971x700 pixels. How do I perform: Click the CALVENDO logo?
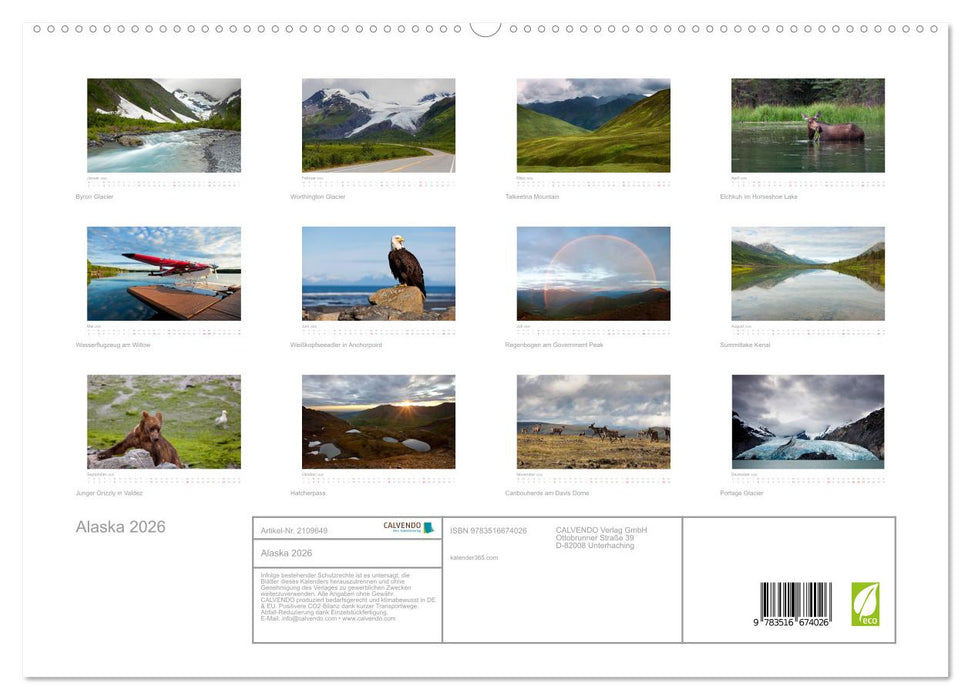(x=404, y=527)
